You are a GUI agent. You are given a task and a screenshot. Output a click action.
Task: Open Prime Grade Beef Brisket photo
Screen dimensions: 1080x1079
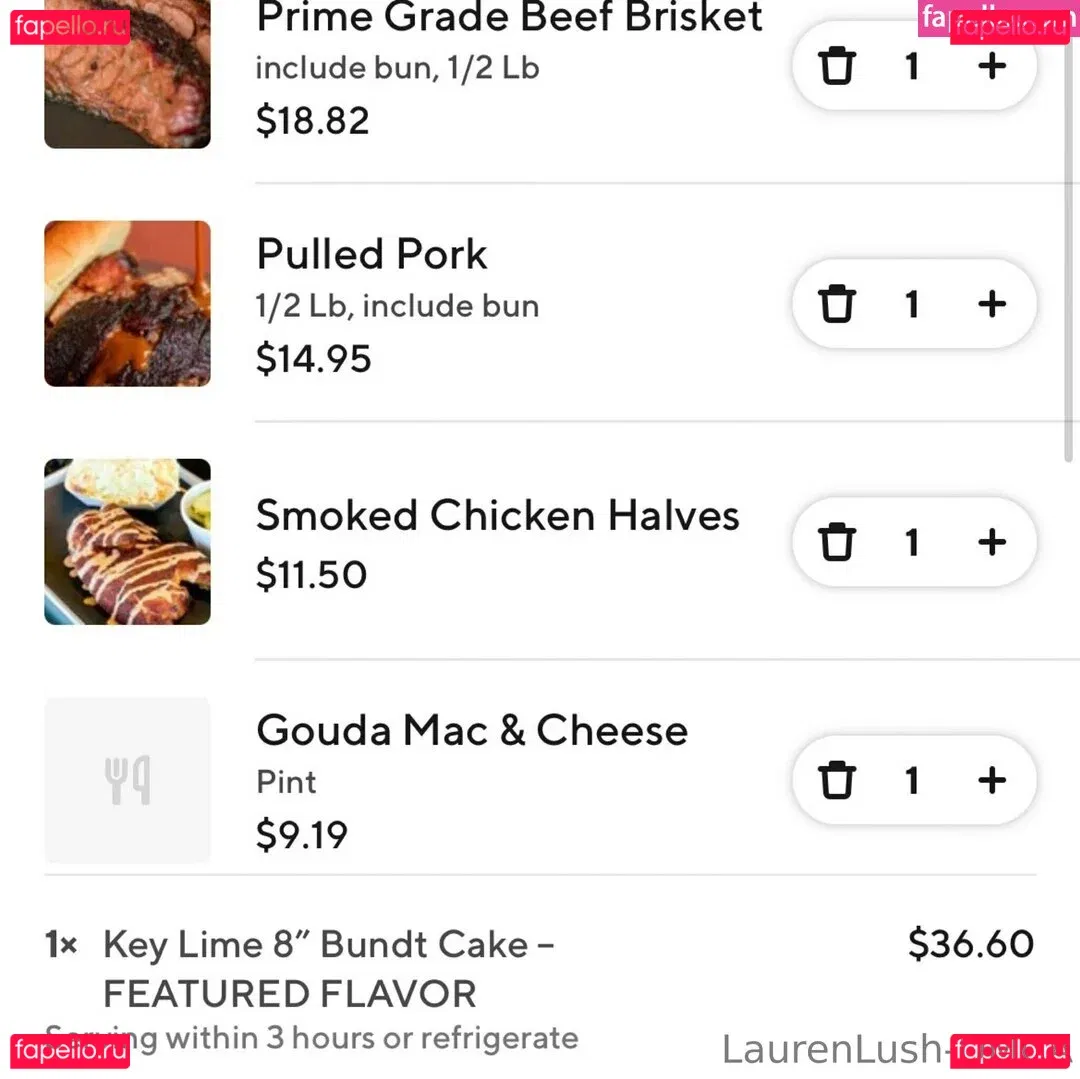[127, 80]
